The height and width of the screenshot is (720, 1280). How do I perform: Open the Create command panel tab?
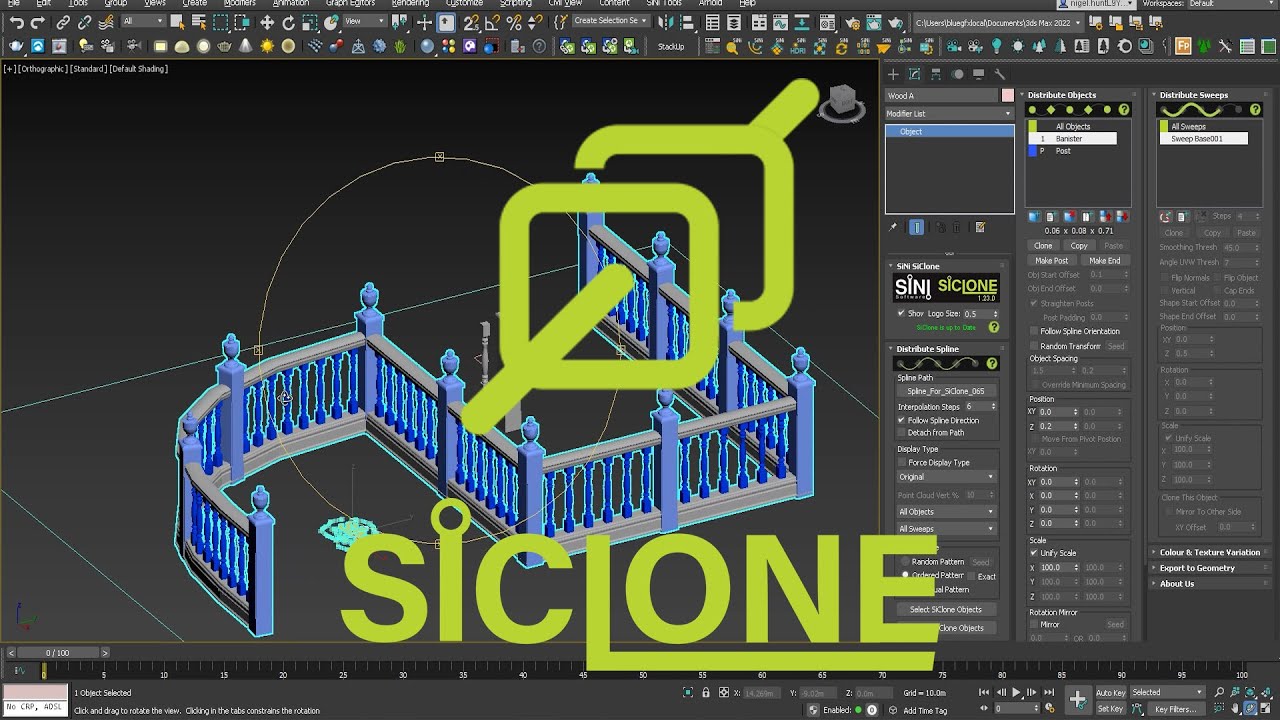pos(892,74)
